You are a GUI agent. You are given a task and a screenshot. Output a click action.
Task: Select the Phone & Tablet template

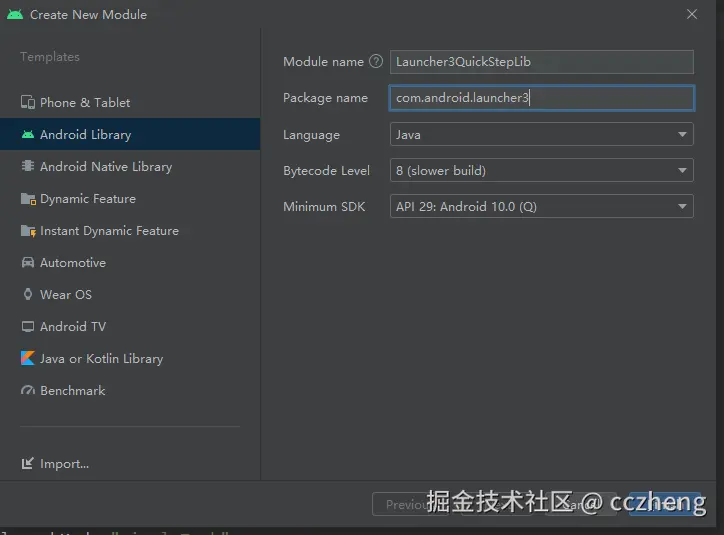[x=130, y=102]
